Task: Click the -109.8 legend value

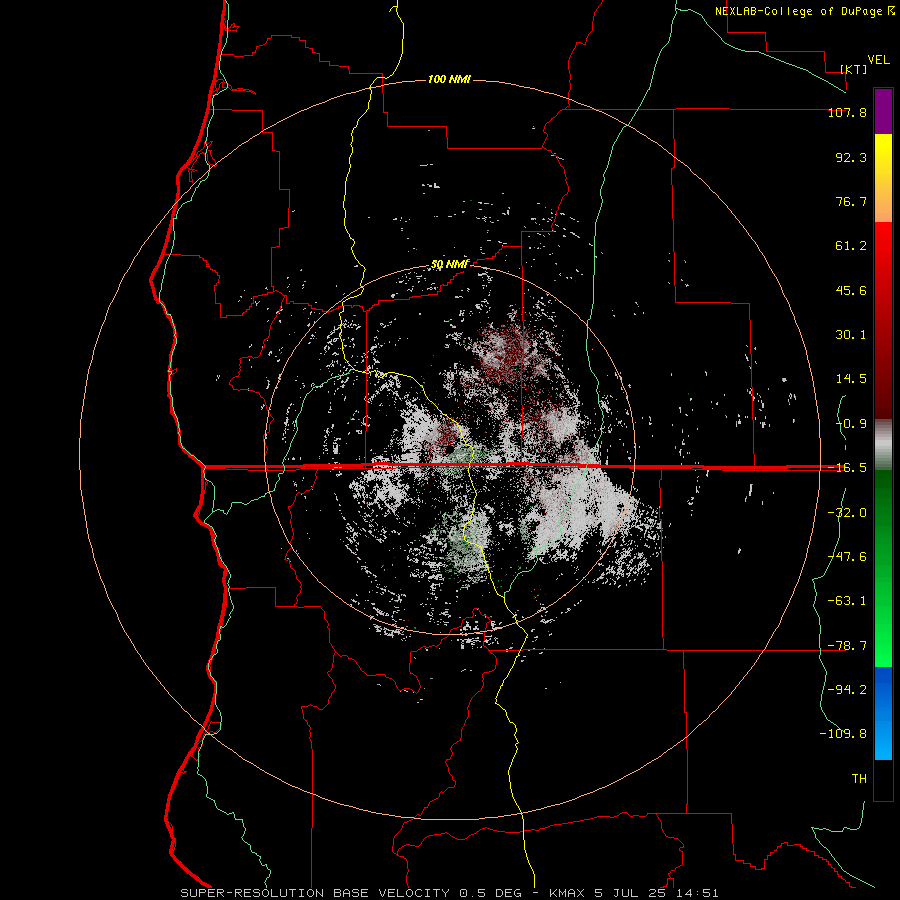Action: (843, 734)
